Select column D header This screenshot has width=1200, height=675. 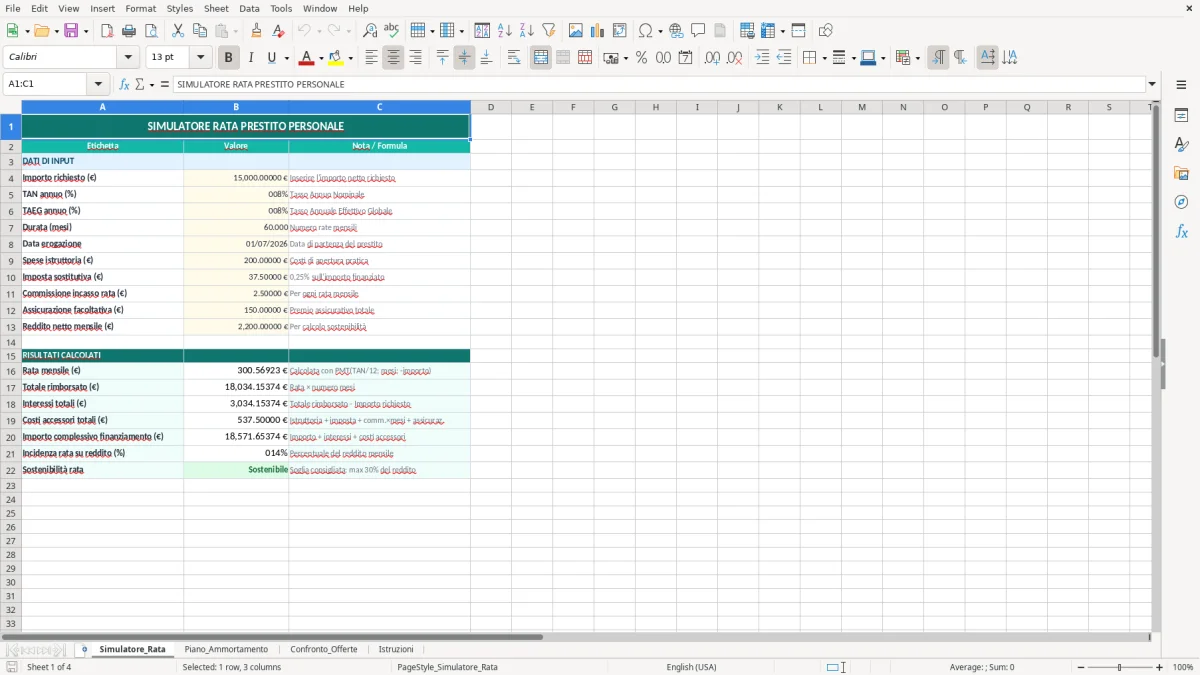tap(491, 107)
